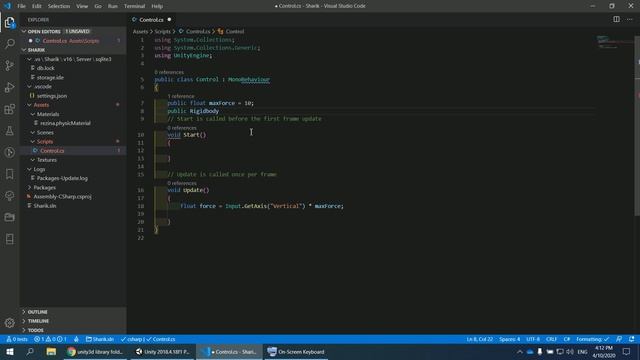The image size is (640, 360).
Task: Open the File menu
Action: click(x=22, y=6)
